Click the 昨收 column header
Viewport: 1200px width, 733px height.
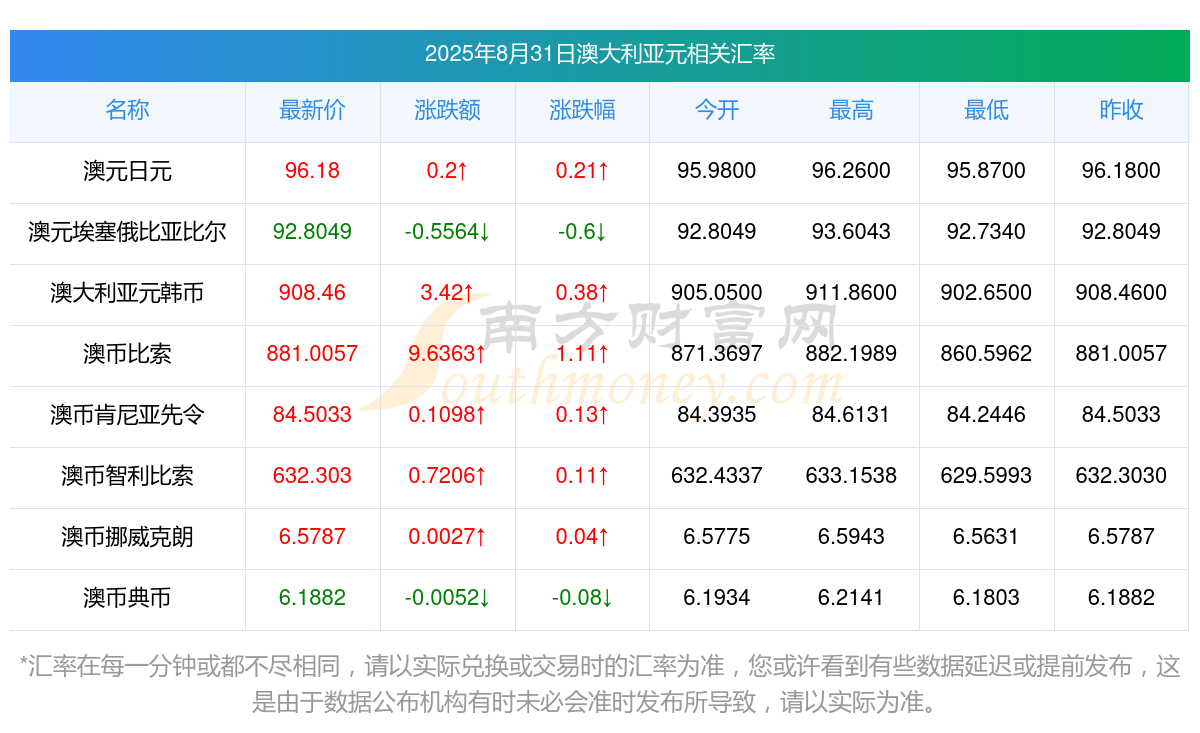(1121, 110)
